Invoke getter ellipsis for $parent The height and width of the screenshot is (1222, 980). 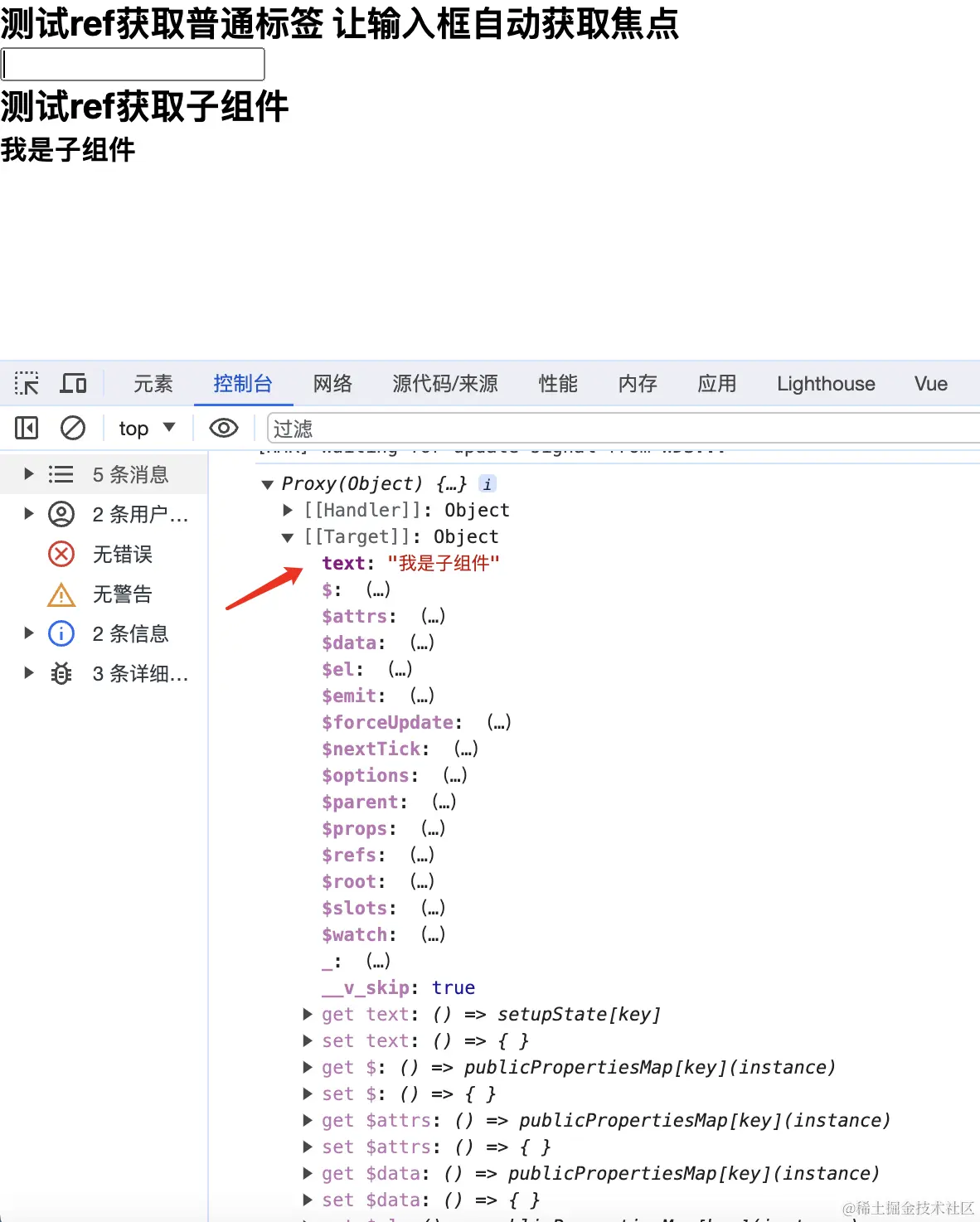tap(444, 802)
